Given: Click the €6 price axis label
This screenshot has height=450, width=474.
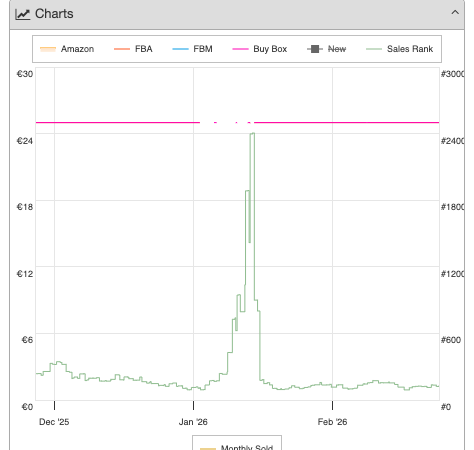Looking at the screenshot, I should pyautogui.click(x=27, y=340).
